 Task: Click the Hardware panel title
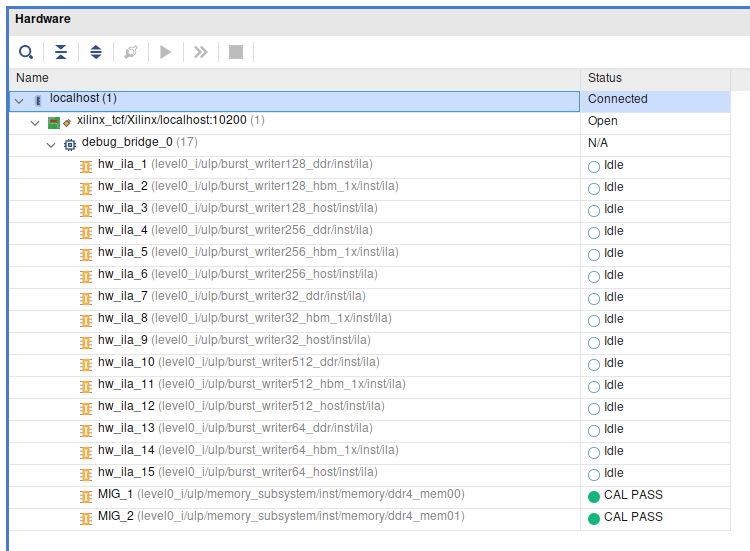(x=43, y=19)
